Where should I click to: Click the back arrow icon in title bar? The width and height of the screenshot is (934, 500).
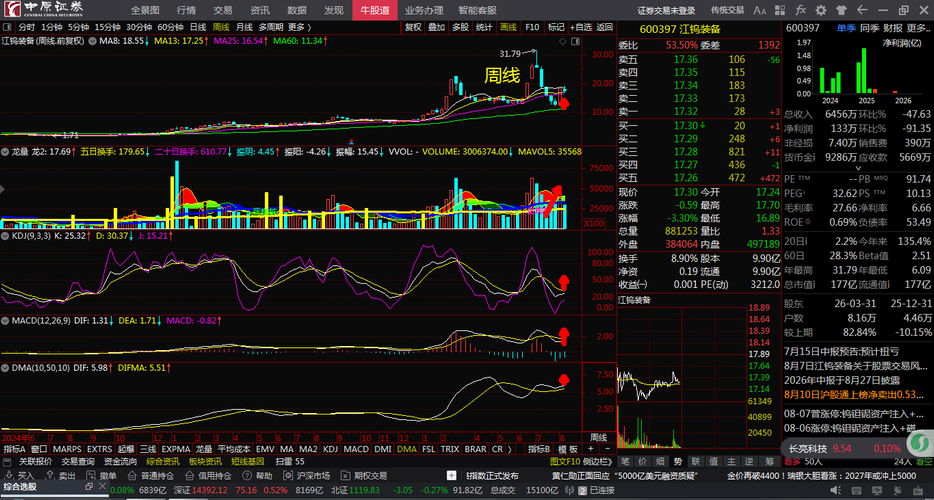pos(861,10)
